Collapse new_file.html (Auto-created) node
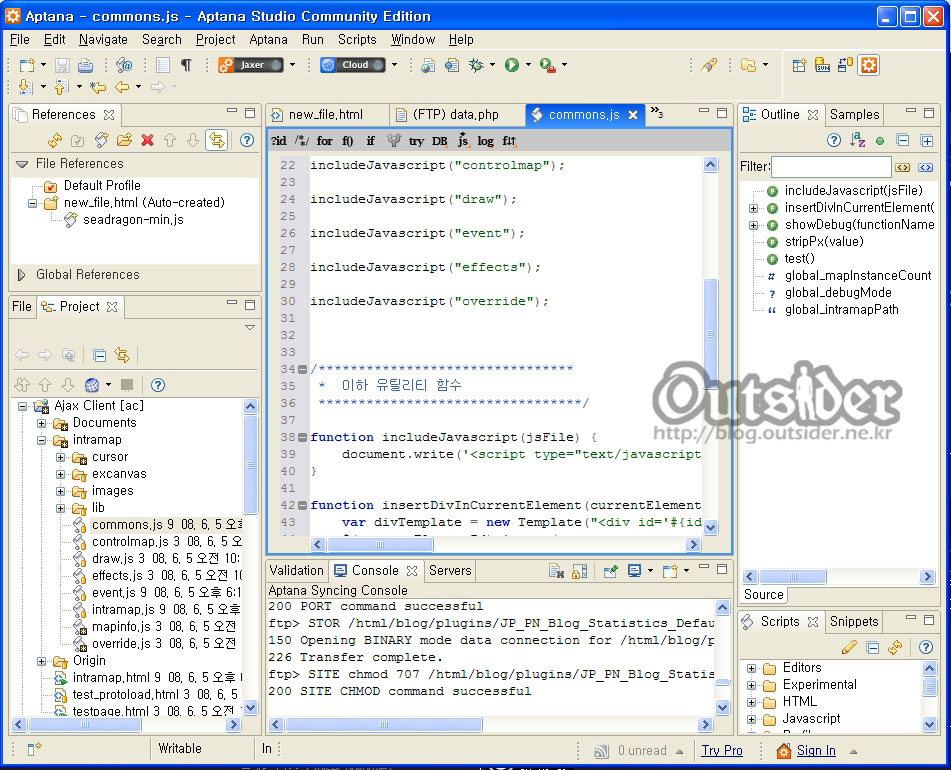 coord(32,203)
